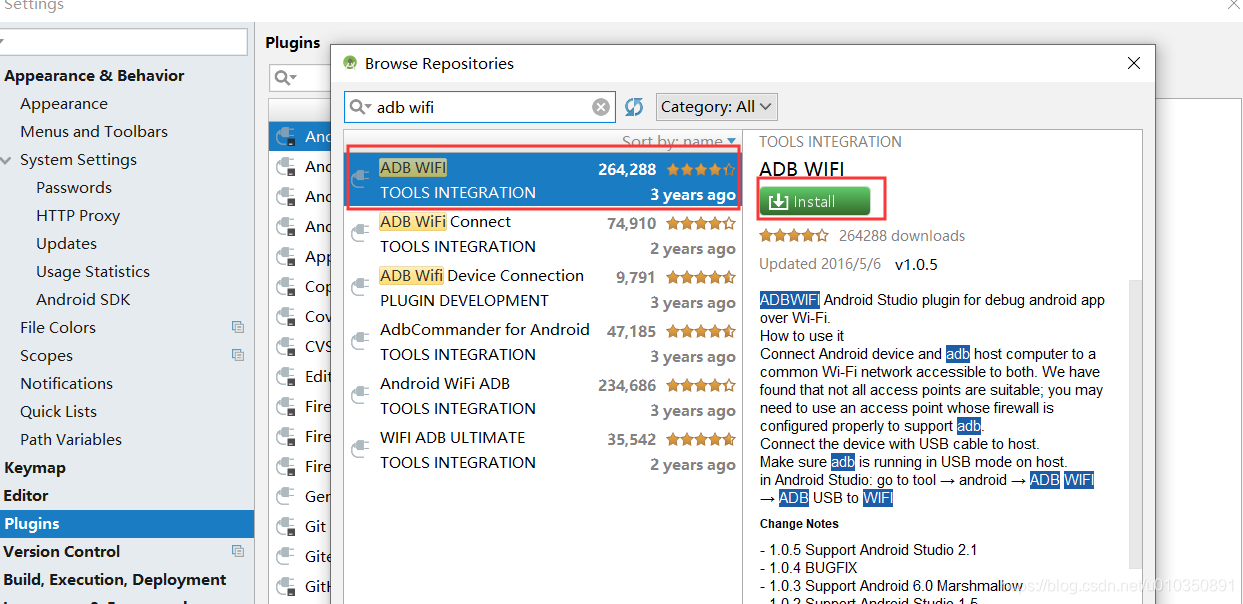
Task: Select the Edit row in Plugins list
Action: (x=300, y=376)
